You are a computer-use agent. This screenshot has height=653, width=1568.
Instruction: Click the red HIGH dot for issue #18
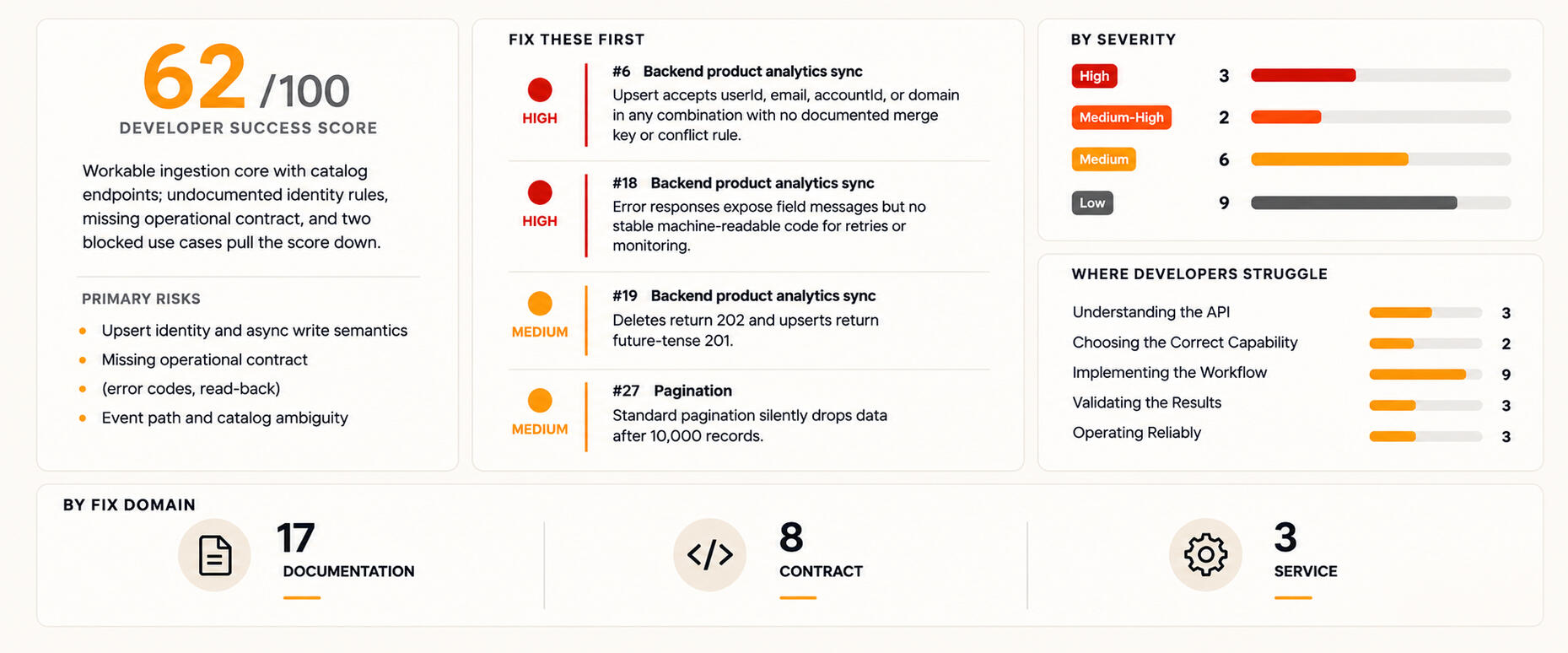click(540, 192)
